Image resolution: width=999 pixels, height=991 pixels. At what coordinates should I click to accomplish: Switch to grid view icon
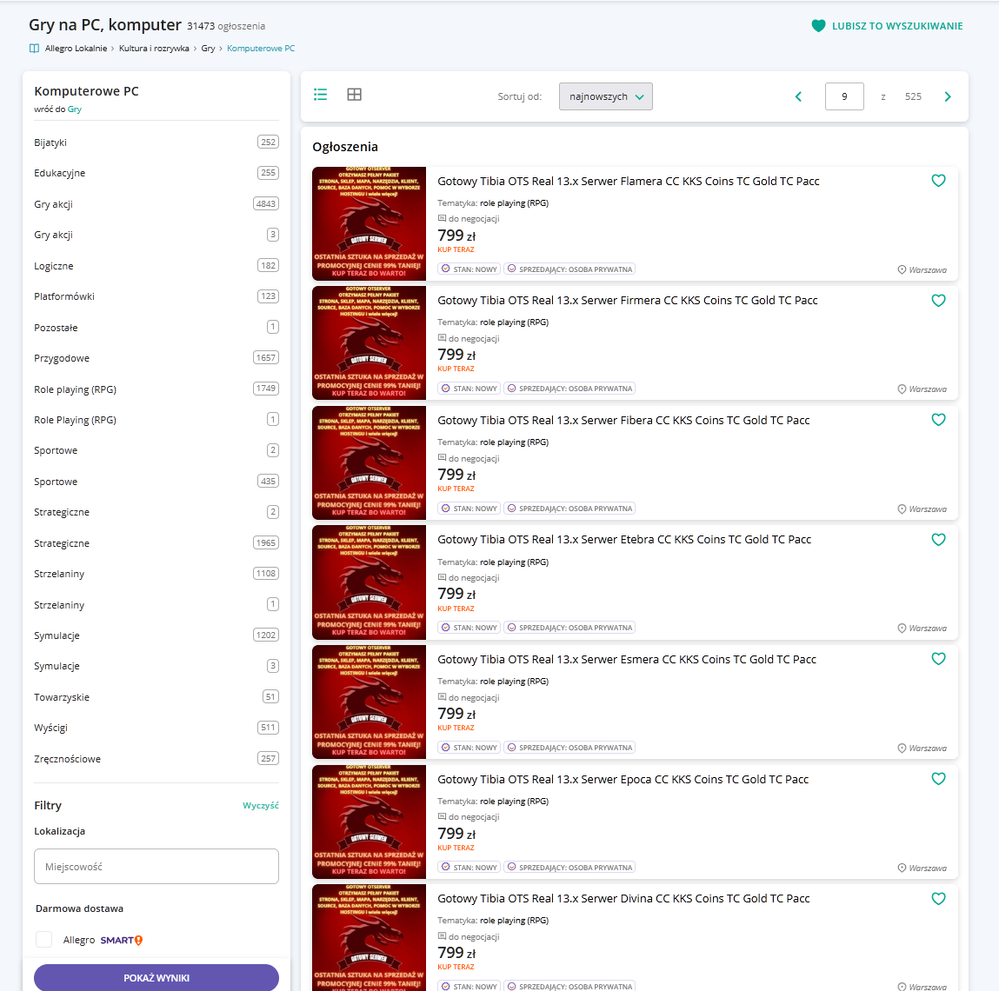coord(354,94)
